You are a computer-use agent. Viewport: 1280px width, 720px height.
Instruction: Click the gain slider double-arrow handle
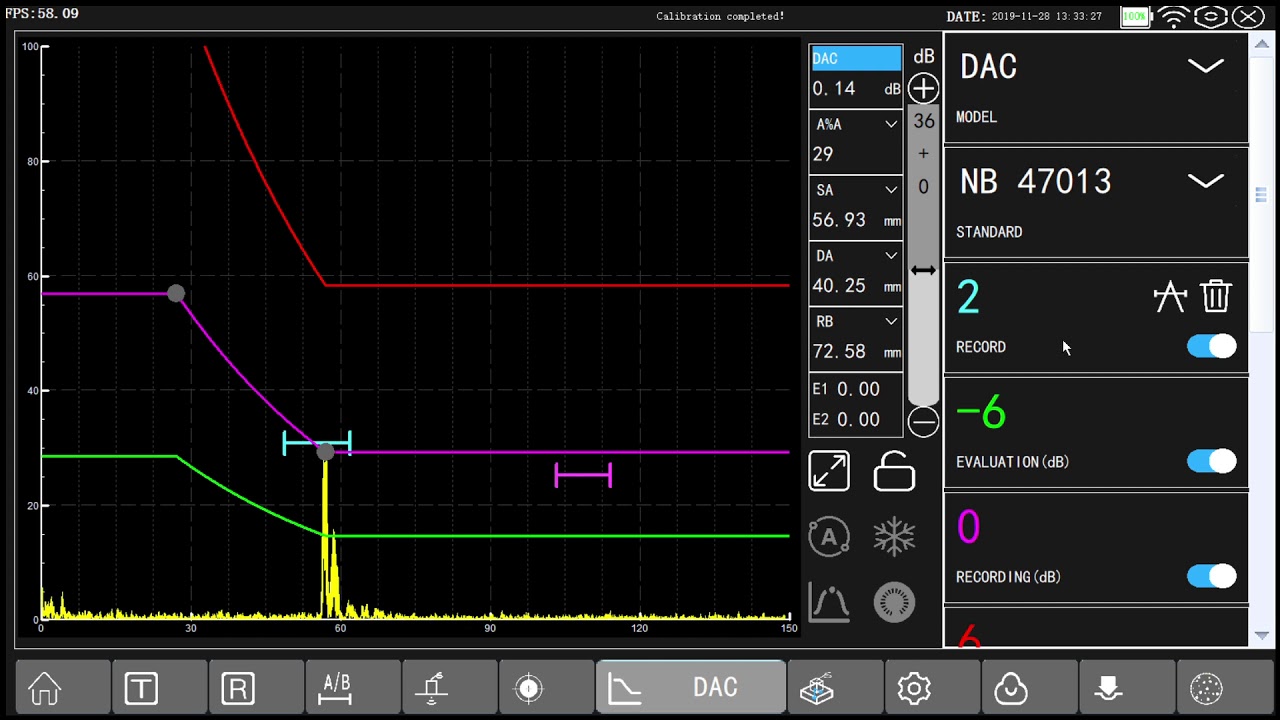pos(923,270)
